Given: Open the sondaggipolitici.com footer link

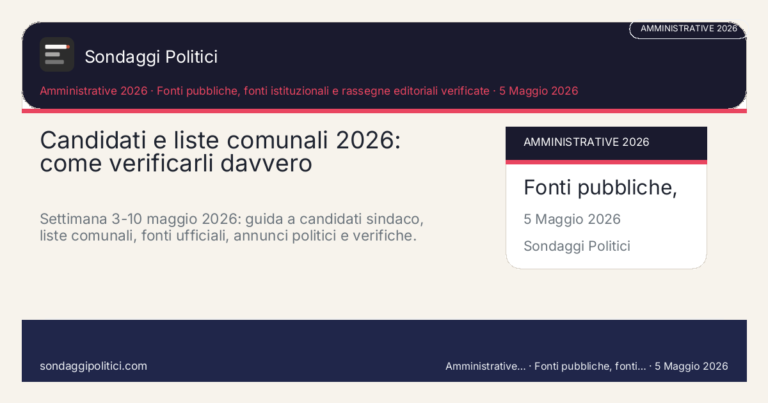Looking at the screenshot, I should click(x=93, y=366).
